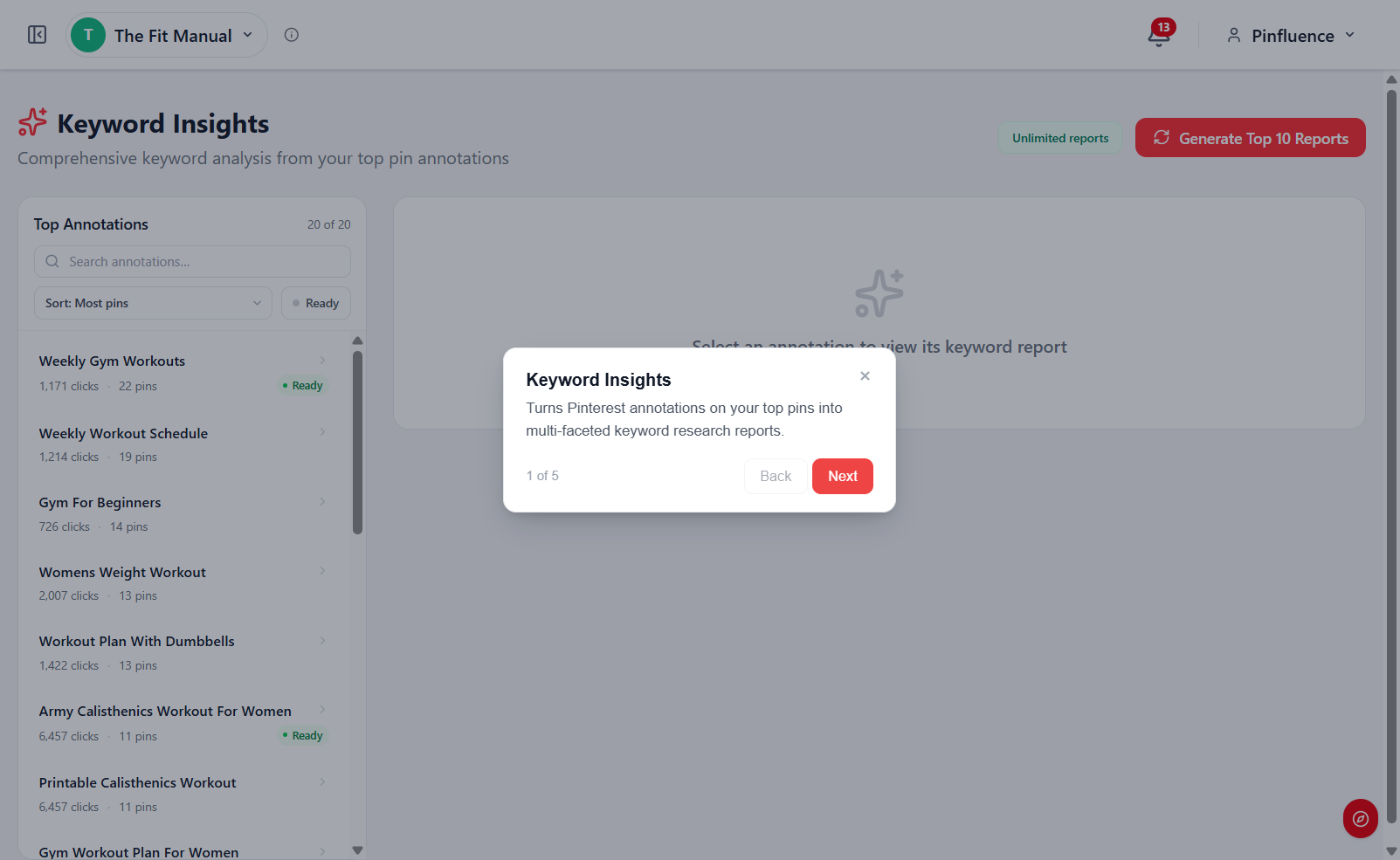
Task: Select Army Calisthenics Workout For Women
Action: click(183, 723)
